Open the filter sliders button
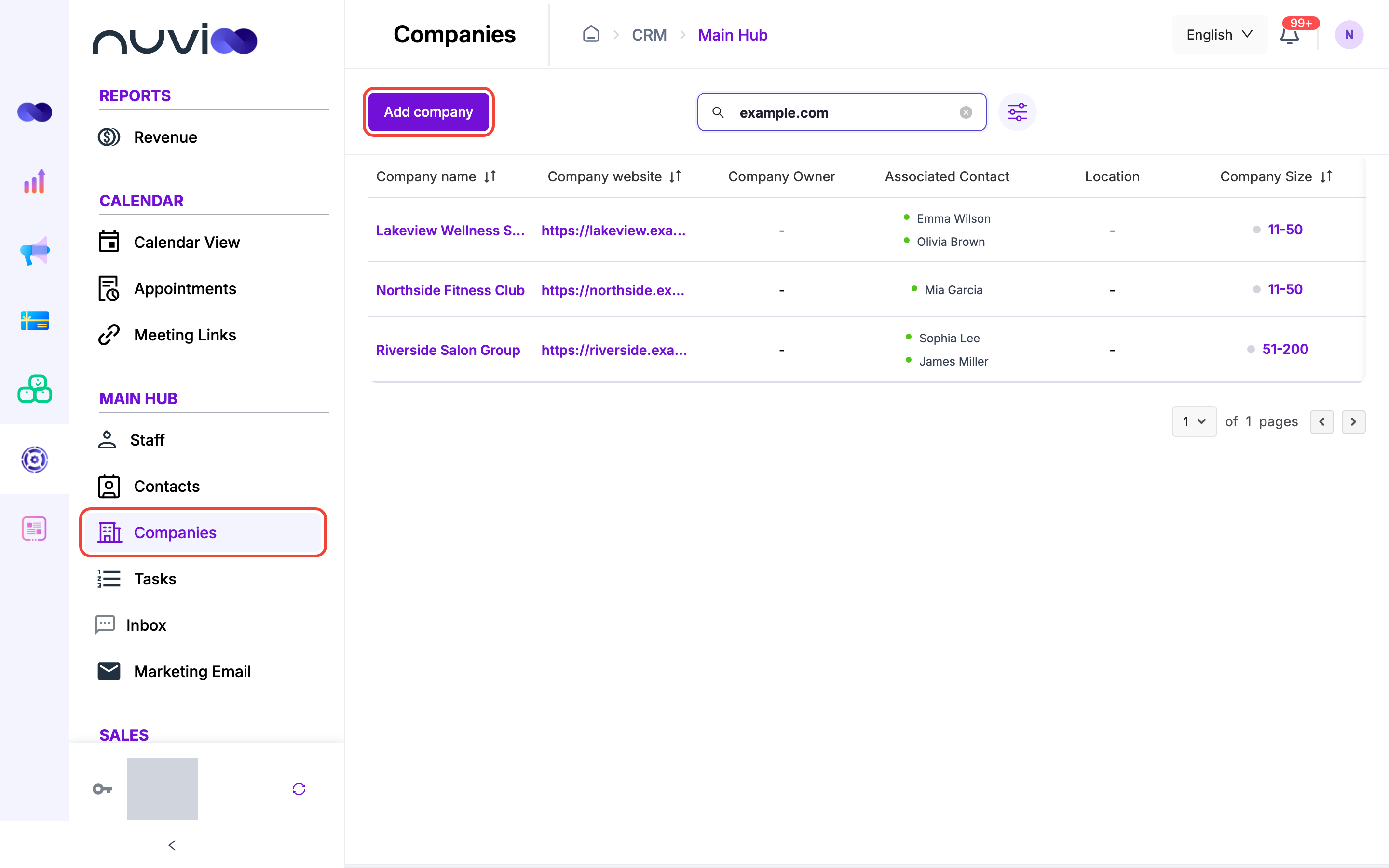 click(1017, 112)
